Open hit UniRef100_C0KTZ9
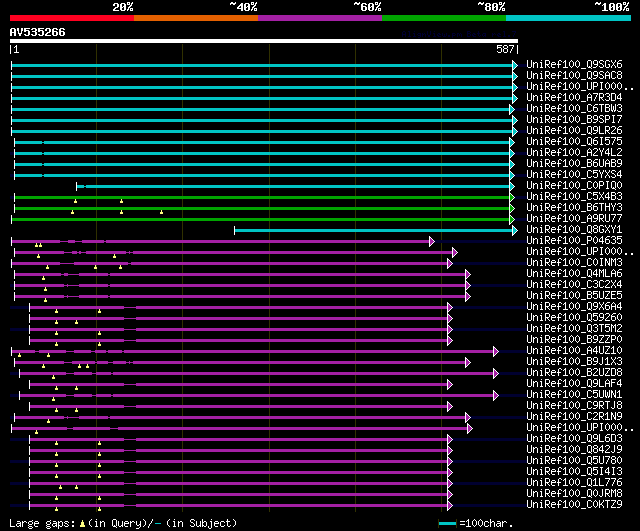 point(574,505)
